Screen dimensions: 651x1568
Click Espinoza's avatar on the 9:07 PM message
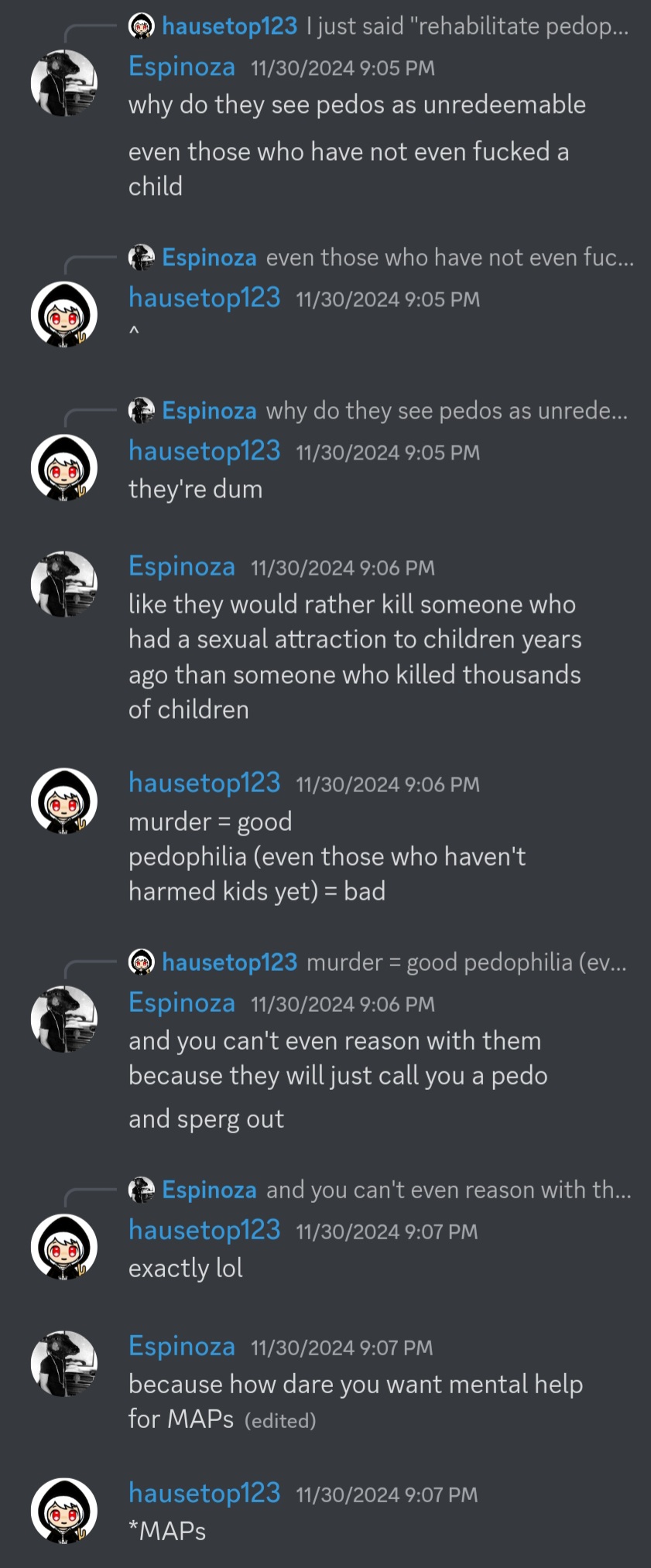coord(64,1364)
